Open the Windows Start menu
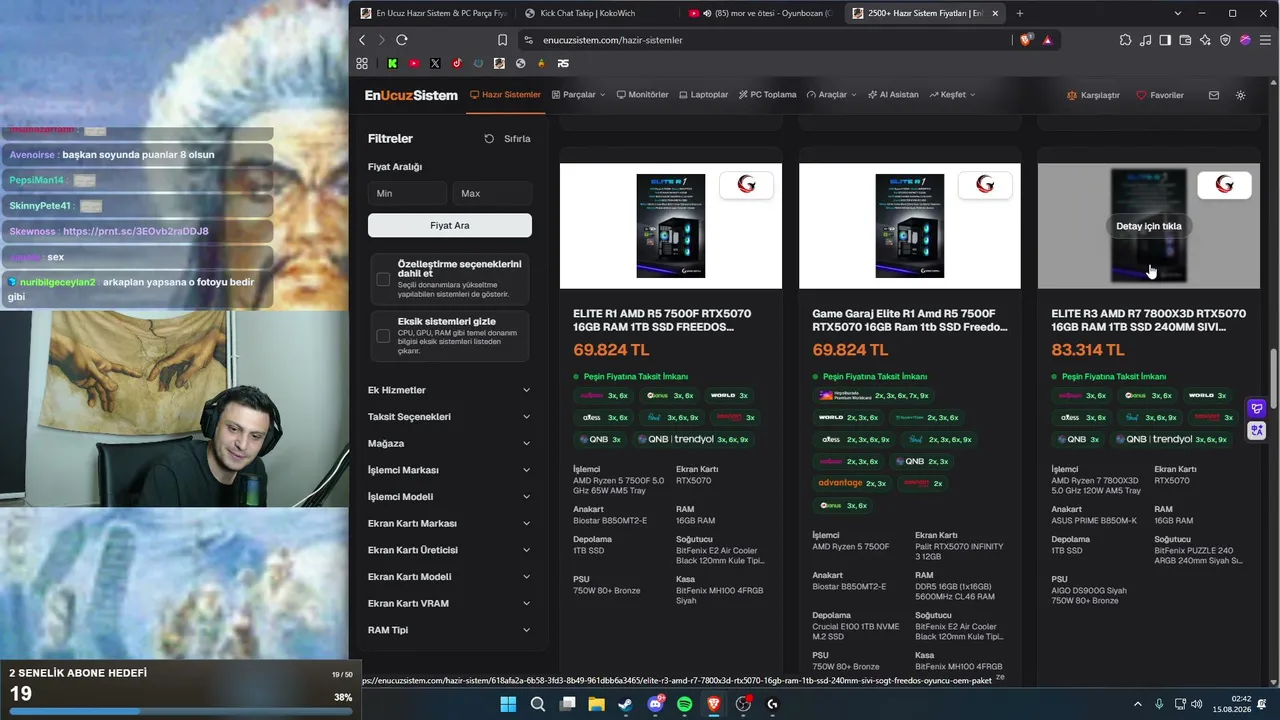The height and width of the screenshot is (720, 1280). 508,704
